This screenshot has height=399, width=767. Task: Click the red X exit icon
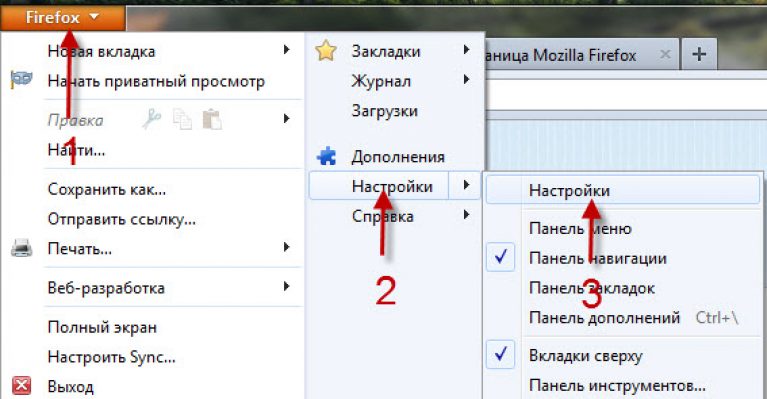click(x=22, y=385)
